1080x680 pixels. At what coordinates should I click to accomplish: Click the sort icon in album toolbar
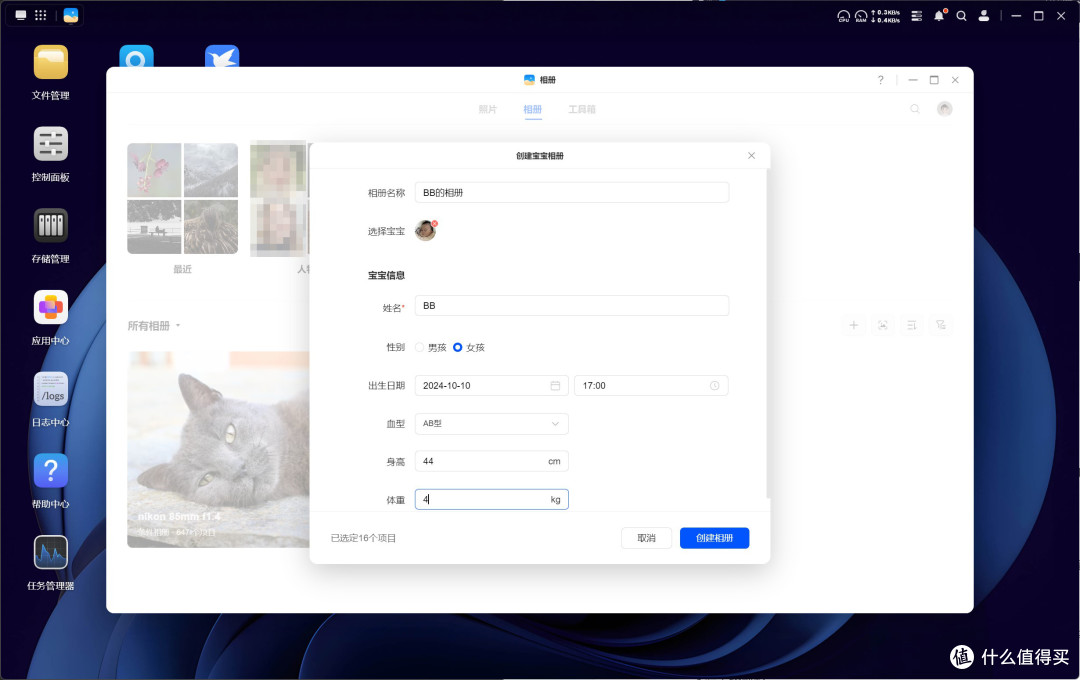pos(911,325)
